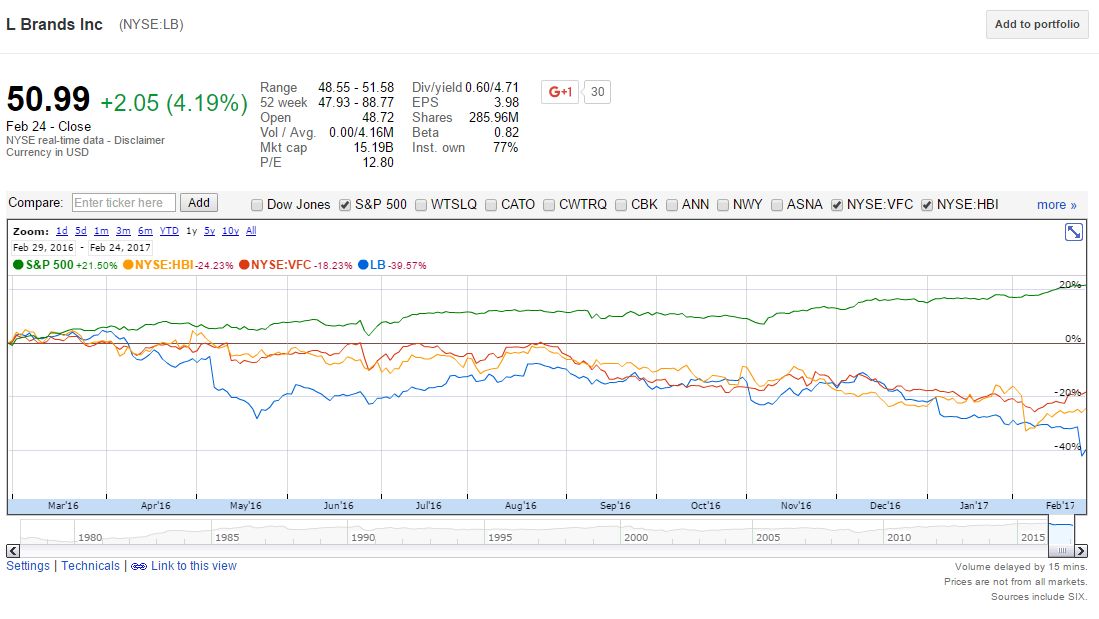Click the orange NYSE:HBI legend dot

(128, 265)
